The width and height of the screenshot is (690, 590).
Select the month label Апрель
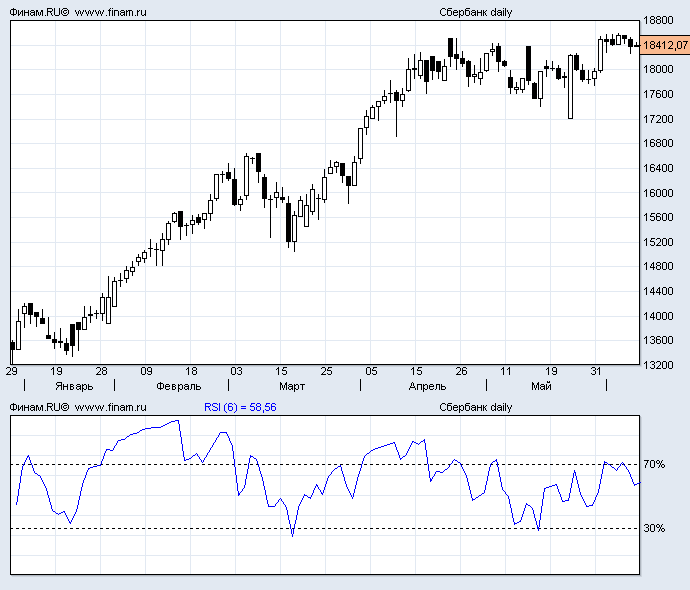[x=427, y=386]
